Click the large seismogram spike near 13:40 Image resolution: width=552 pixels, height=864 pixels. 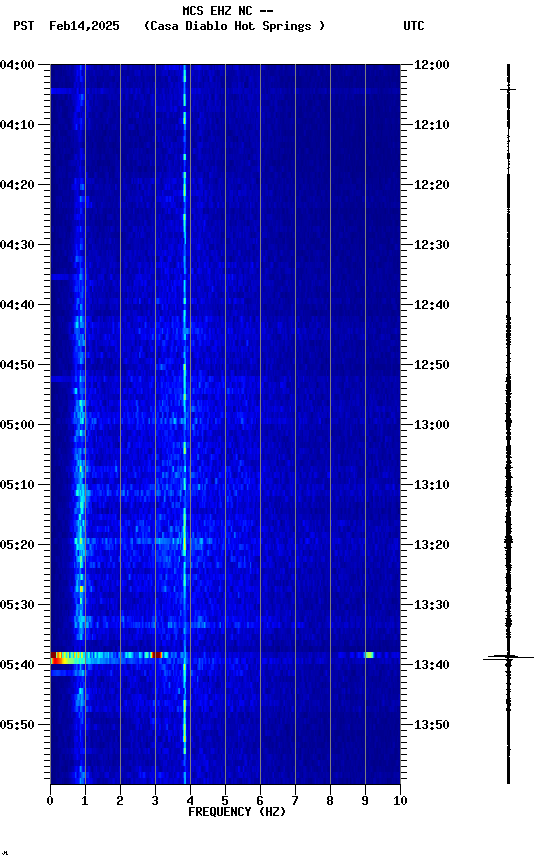(508, 657)
